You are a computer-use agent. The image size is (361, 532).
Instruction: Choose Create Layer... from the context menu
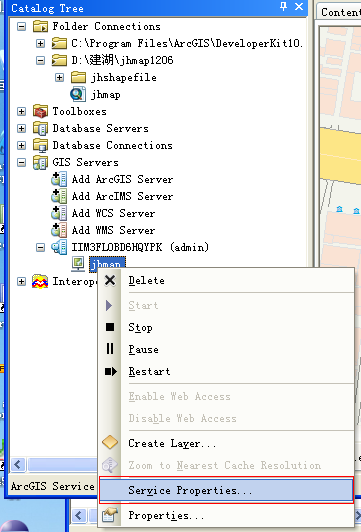pyautogui.click(x=226, y=443)
